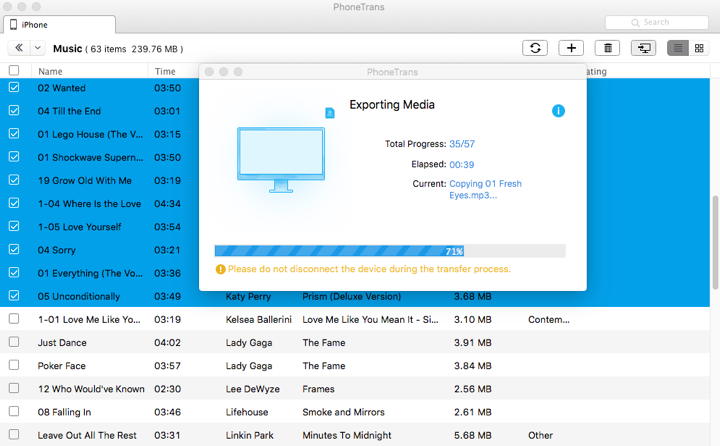
Task: Click the trash delete button
Action: pyautogui.click(x=607, y=48)
